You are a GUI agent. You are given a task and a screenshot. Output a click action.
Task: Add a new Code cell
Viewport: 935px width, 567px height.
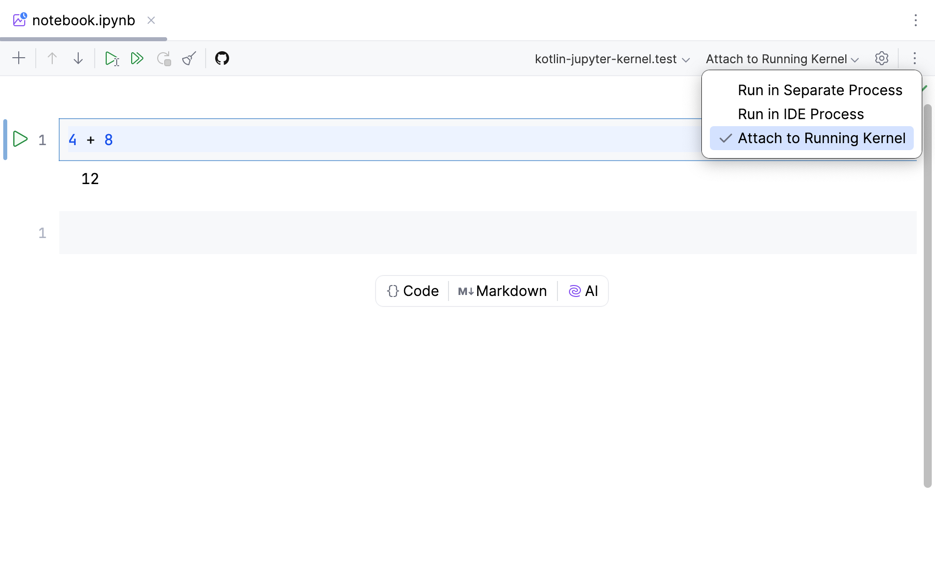[x=413, y=291]
